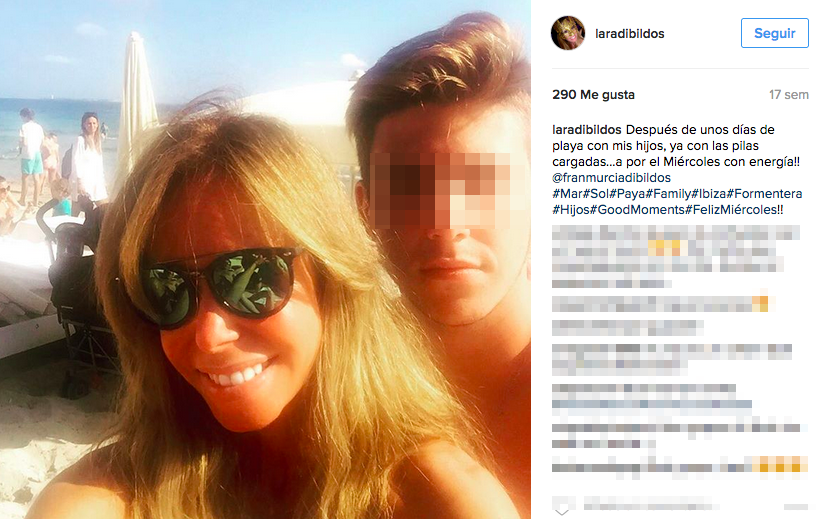Click the beach selfie photo

click(265, 260)
